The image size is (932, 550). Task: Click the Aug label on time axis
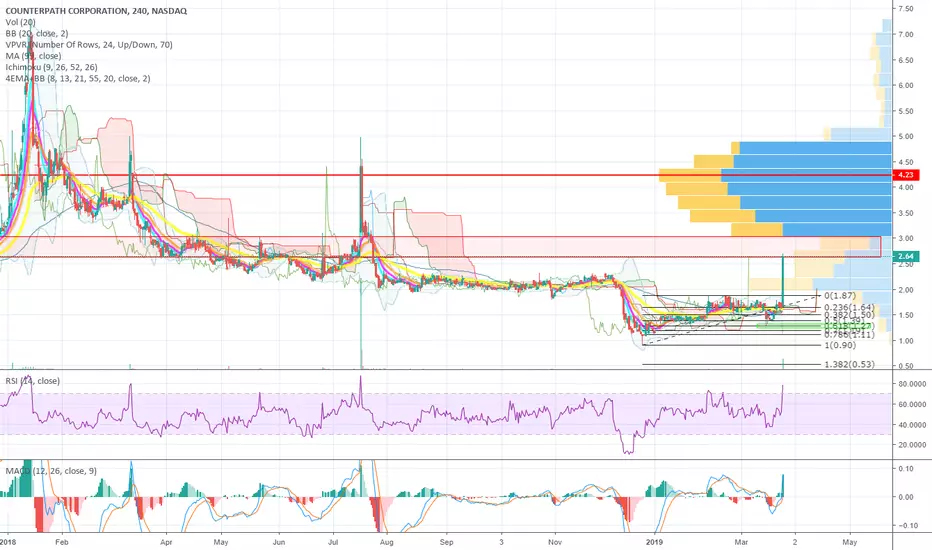(x=386, y=542)
